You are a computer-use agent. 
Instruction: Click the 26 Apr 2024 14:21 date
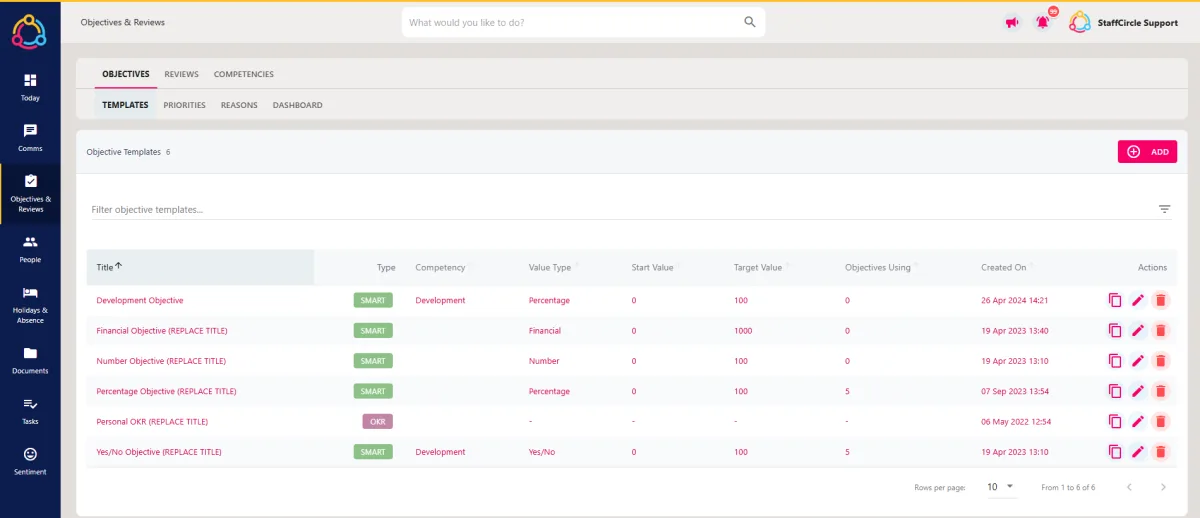(1014, 300)
